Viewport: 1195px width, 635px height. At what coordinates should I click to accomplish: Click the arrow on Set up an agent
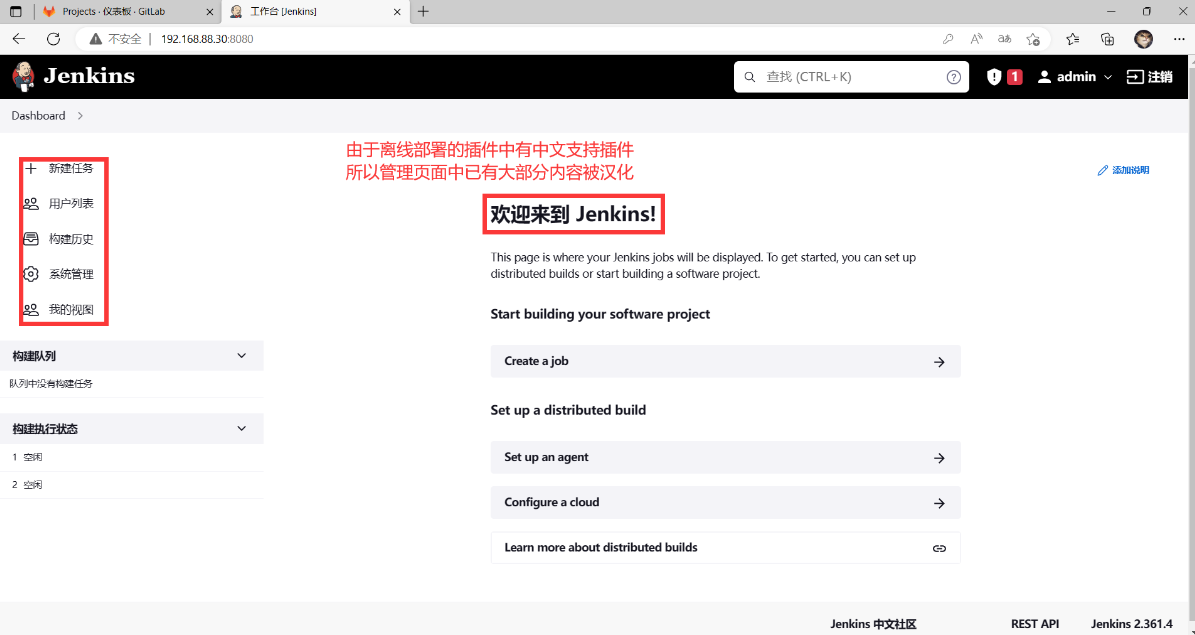(939, 458)
